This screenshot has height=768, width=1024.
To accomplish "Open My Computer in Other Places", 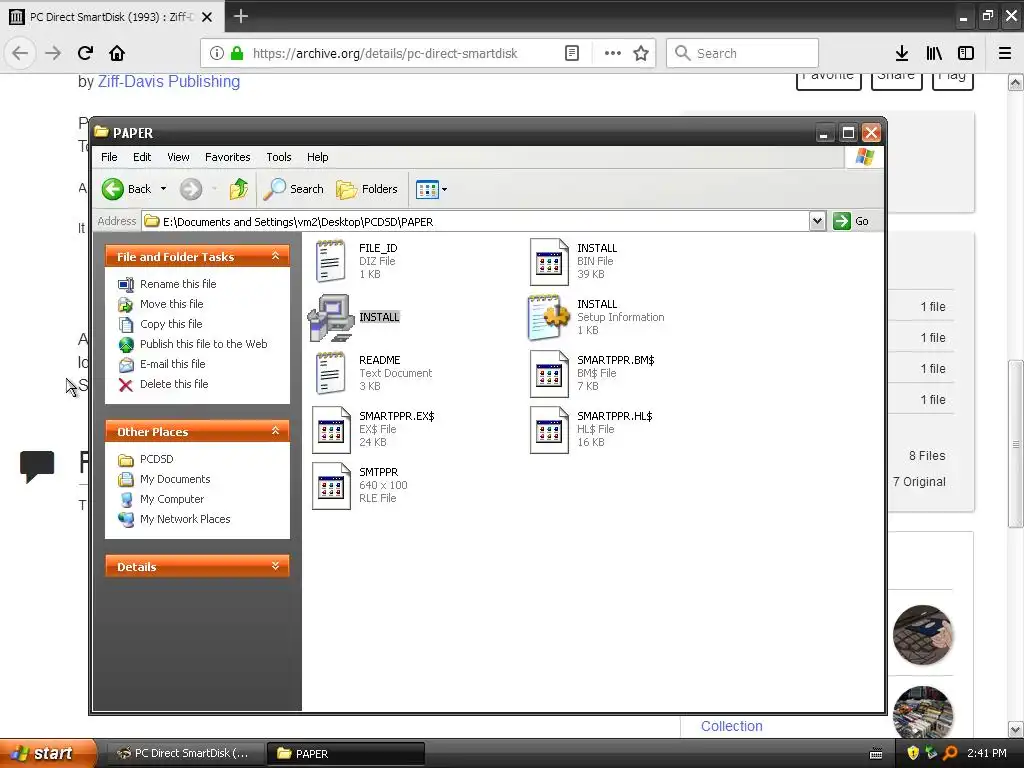I will tap(172, 500).
